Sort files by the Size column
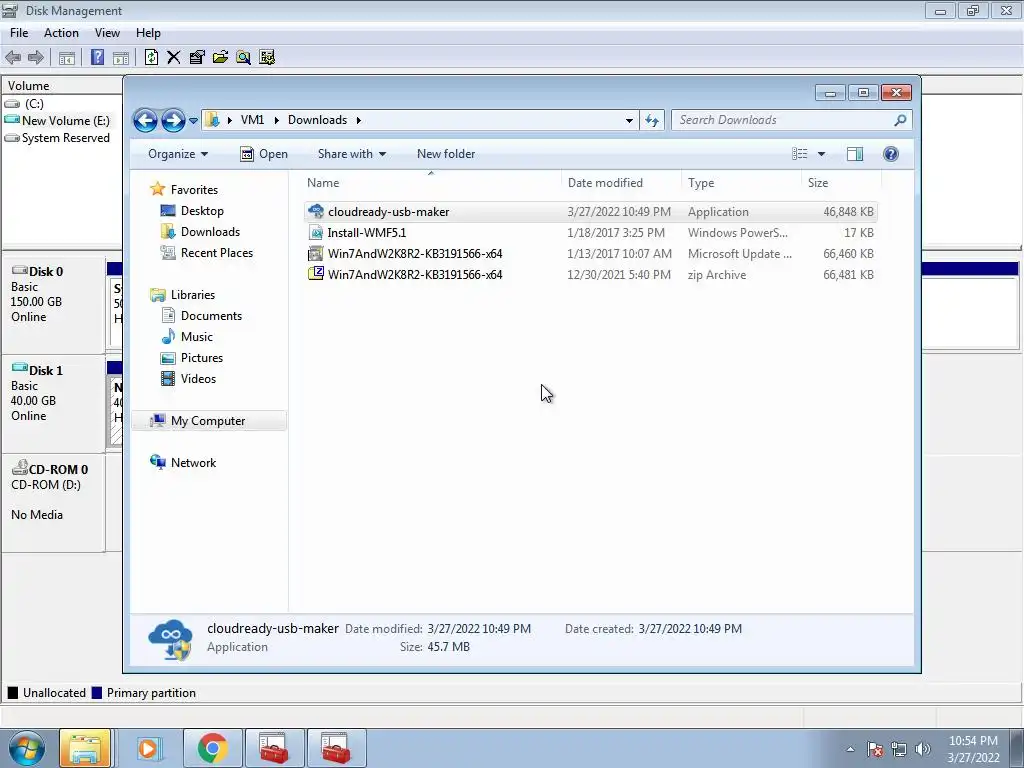 click(x=841, y=183)
